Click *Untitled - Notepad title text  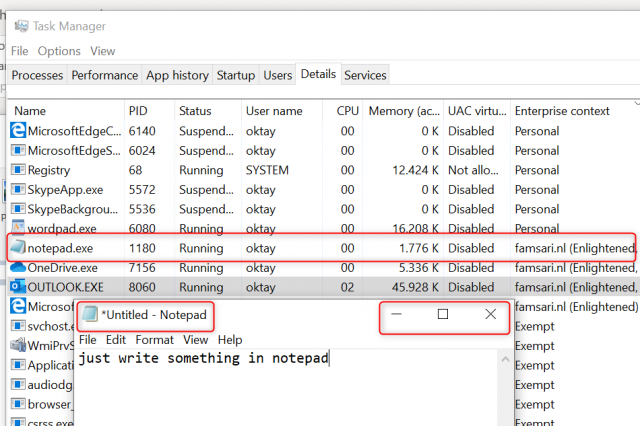coord(154,315)
